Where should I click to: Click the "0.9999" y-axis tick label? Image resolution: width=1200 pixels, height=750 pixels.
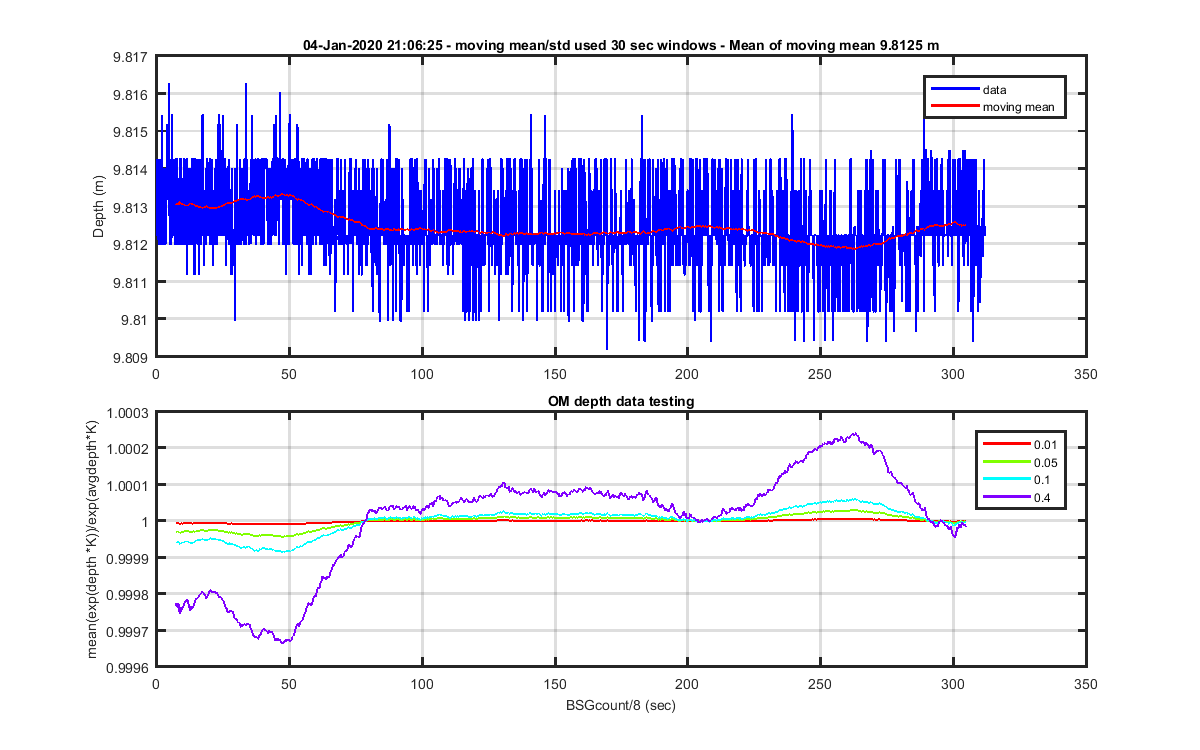tap(128, 558)
